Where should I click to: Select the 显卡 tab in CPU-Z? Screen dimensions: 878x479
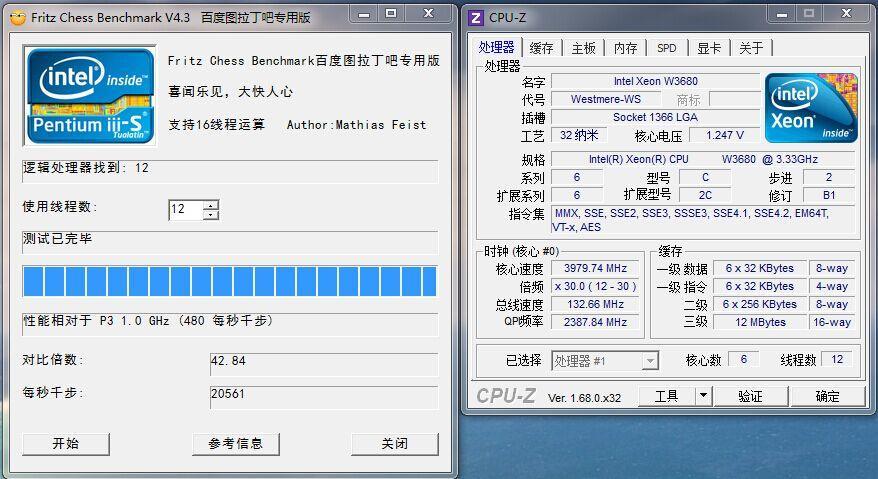pyautogui.click(x=709, y=48)
